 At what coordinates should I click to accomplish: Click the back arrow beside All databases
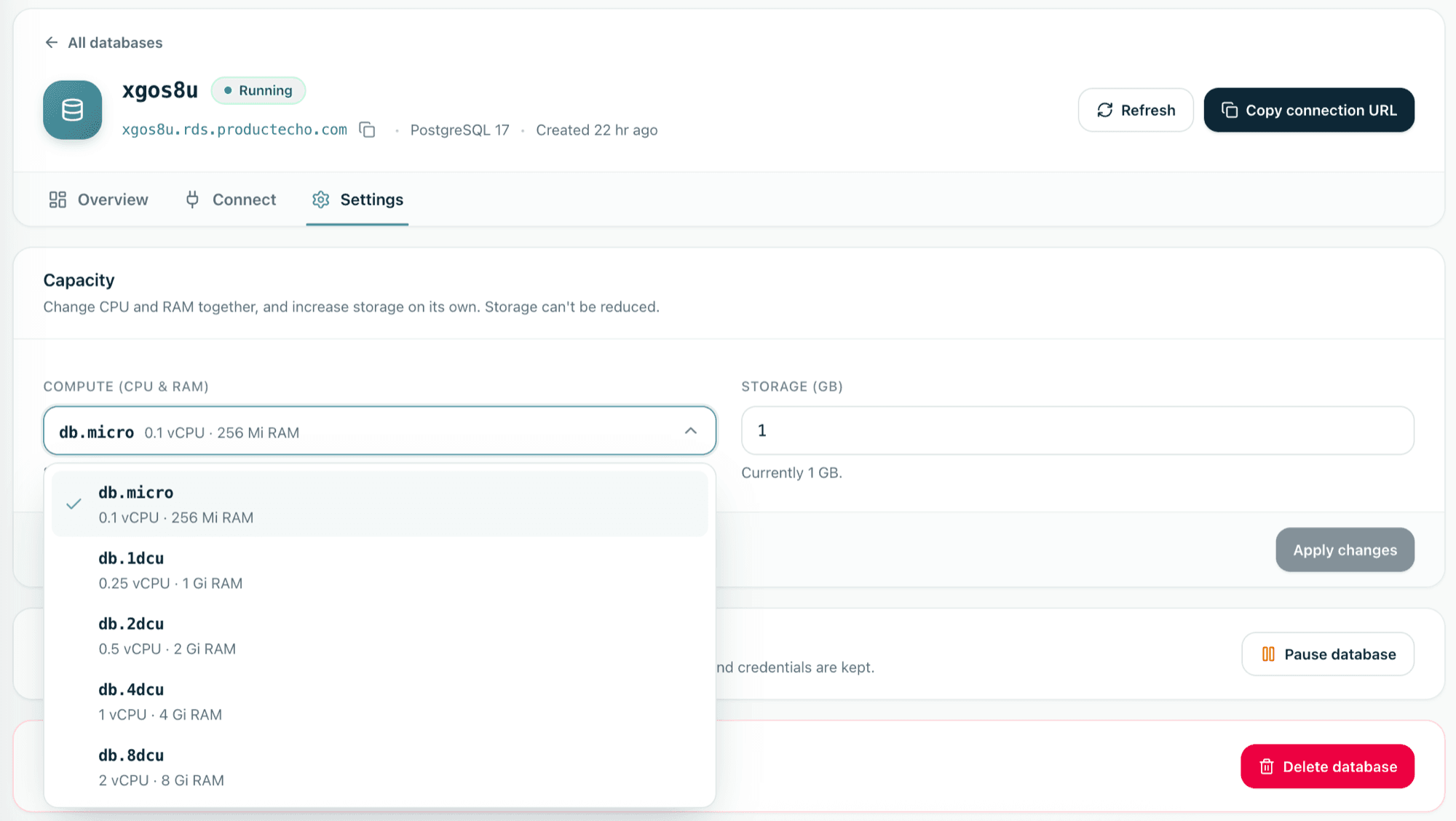51,42
